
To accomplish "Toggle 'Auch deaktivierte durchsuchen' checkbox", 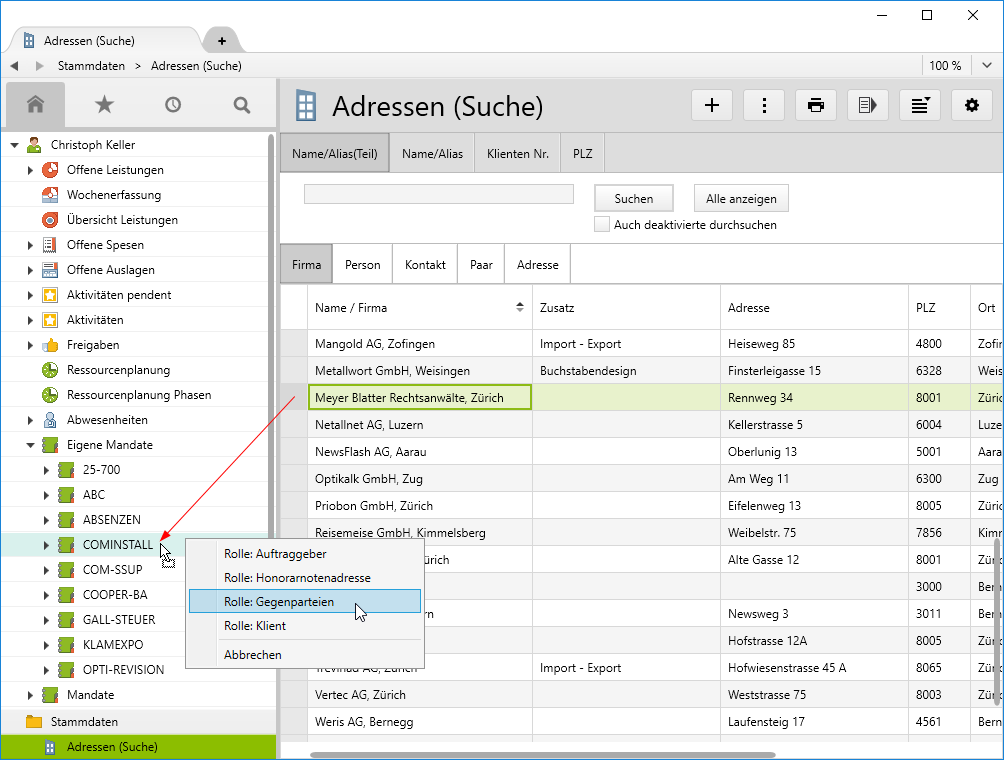I will click(x=602, y=225).
